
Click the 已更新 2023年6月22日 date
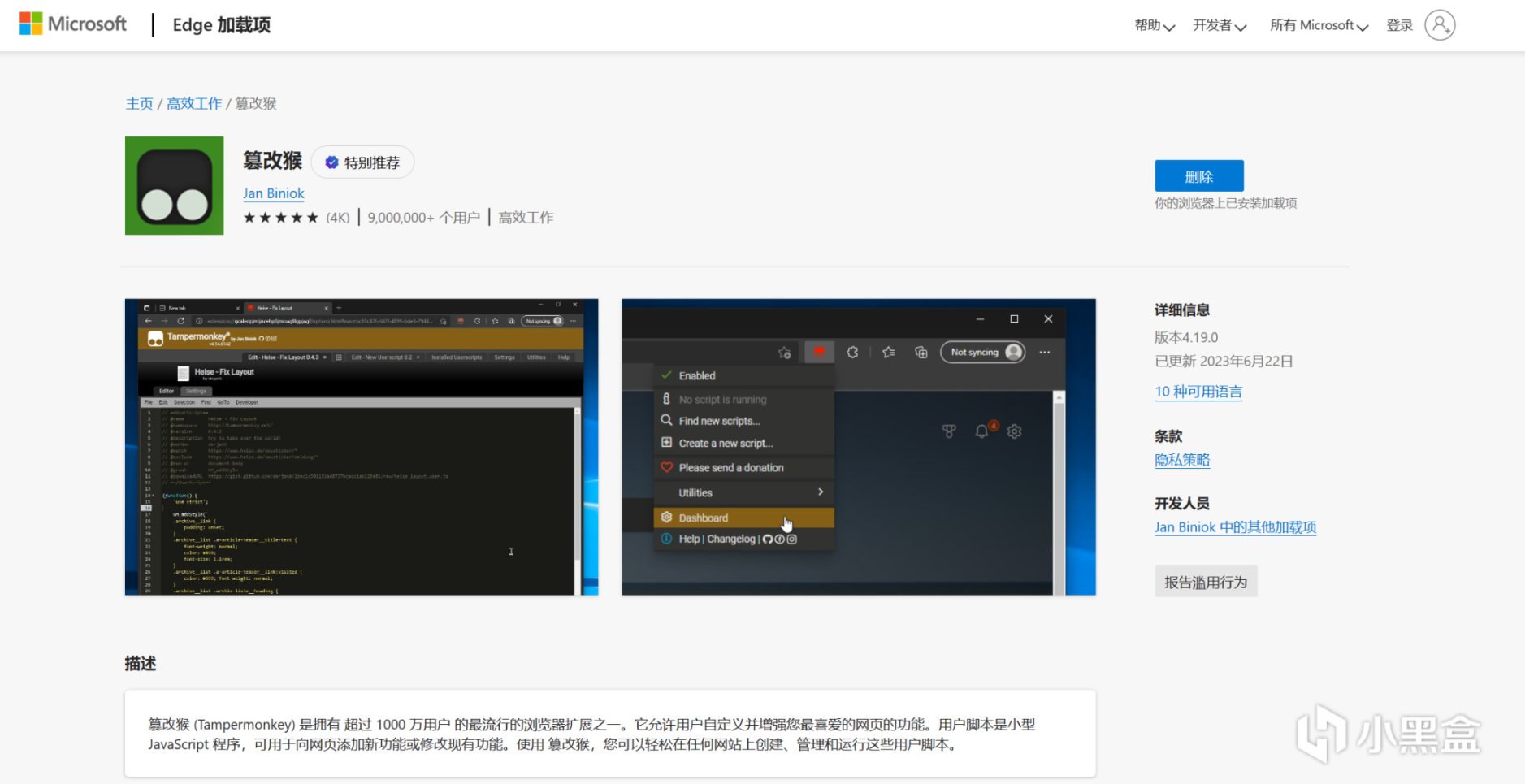(1224, 361)
